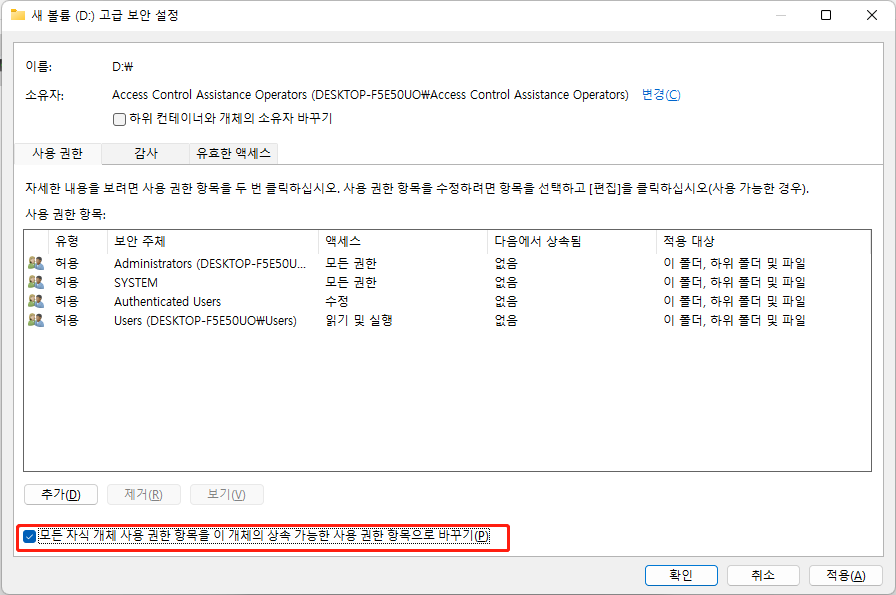Click the user-group icon beside SYSTEM entry
The image size is (896, 595).
pyautogui.click(x=34, y=282)
